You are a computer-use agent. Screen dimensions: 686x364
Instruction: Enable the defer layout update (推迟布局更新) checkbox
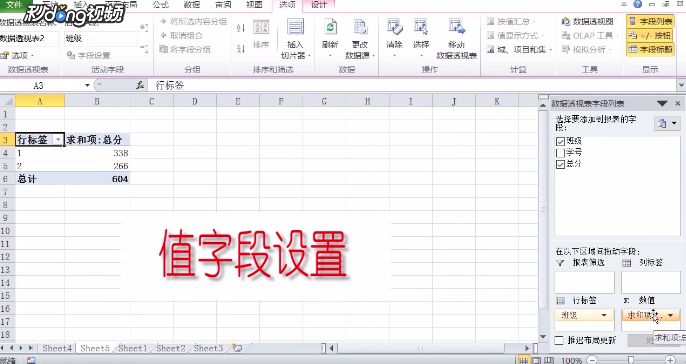pyautogui.click(x=559, y=340)
